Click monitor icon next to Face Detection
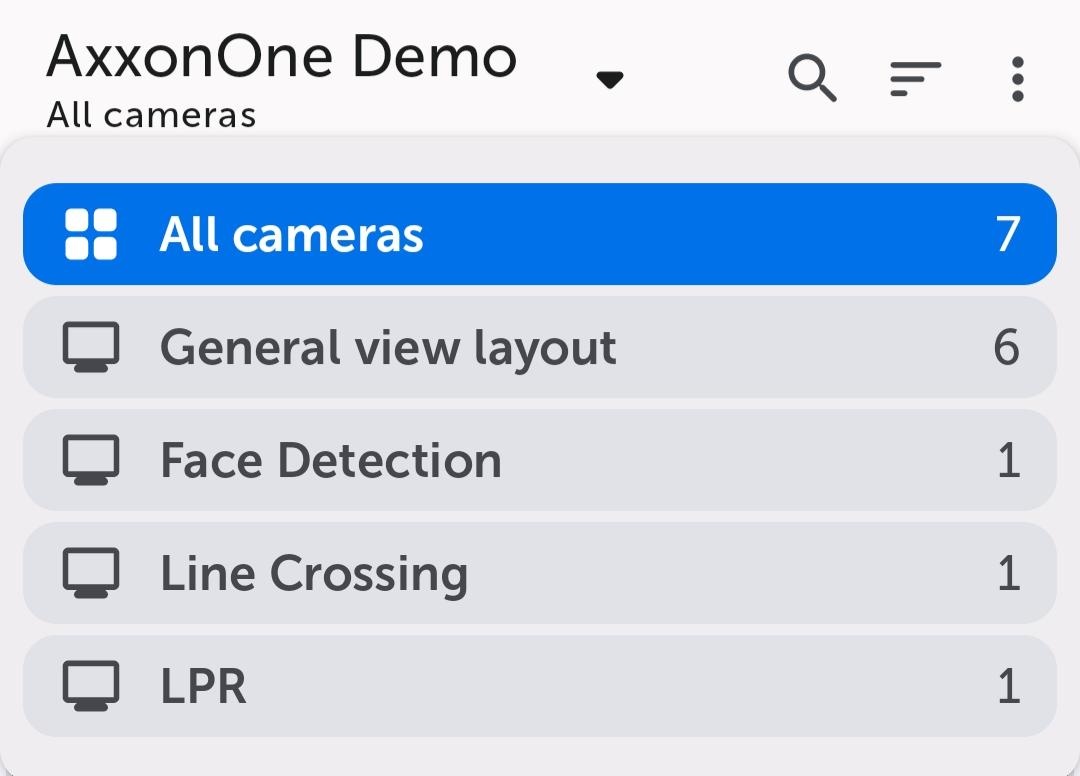Viewport: 1080px width, 776px height. (x=91, y=461)
